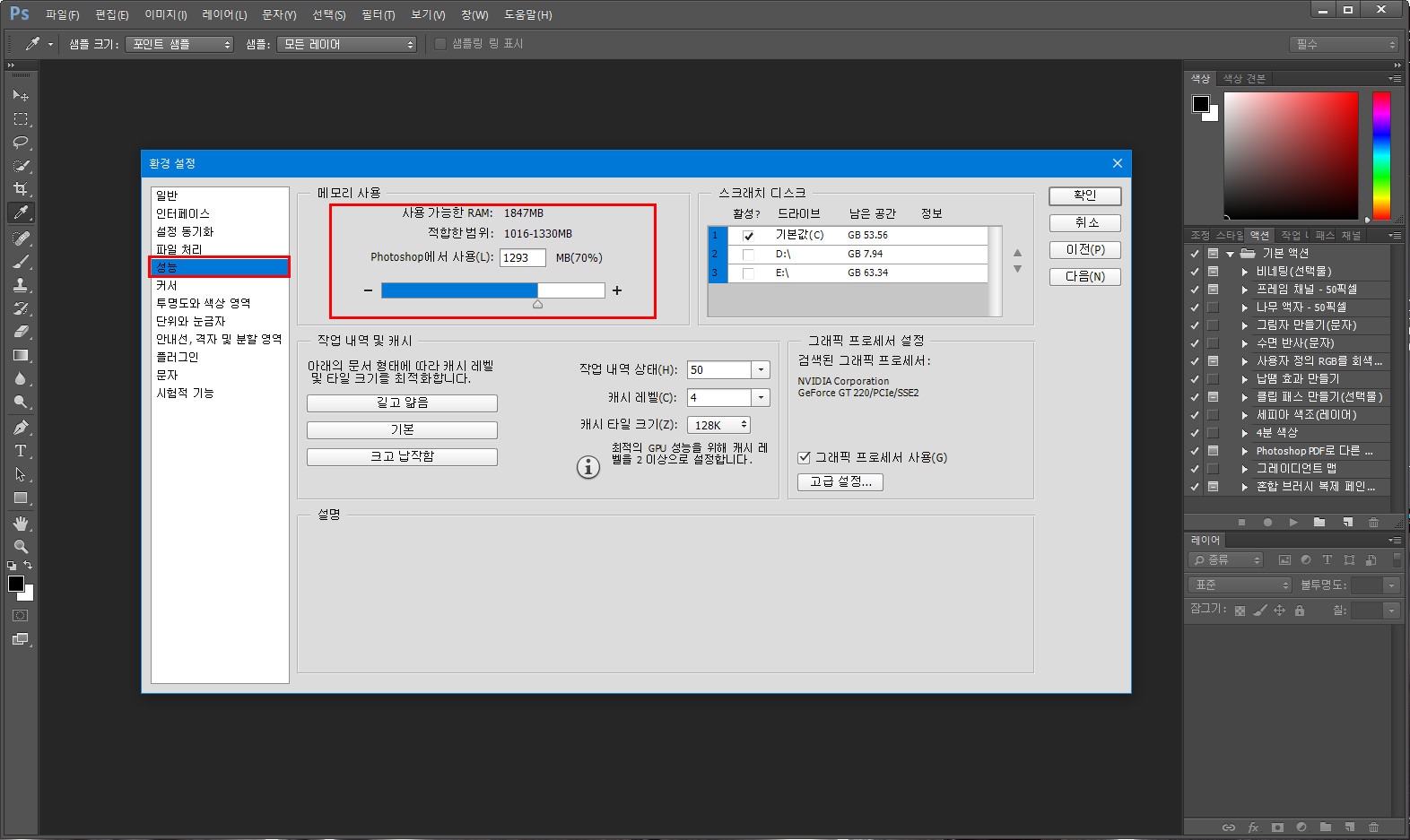Click the Layers panel fx icon
The height and width of the screenshot is (840, 1410).
coord(1253,827)
